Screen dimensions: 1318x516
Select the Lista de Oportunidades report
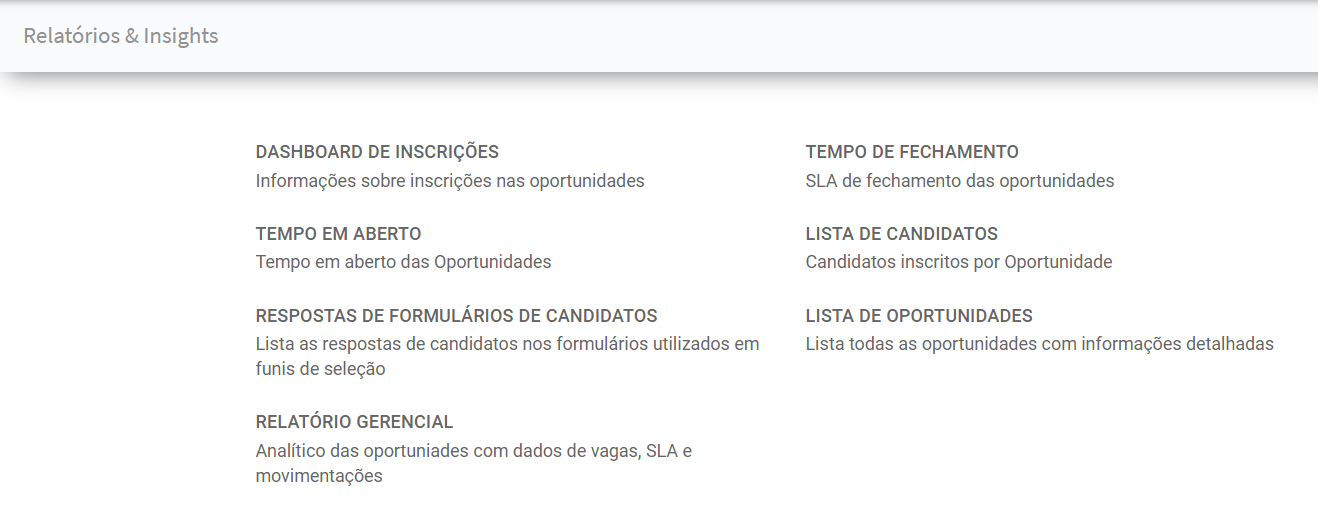(919, 316)
